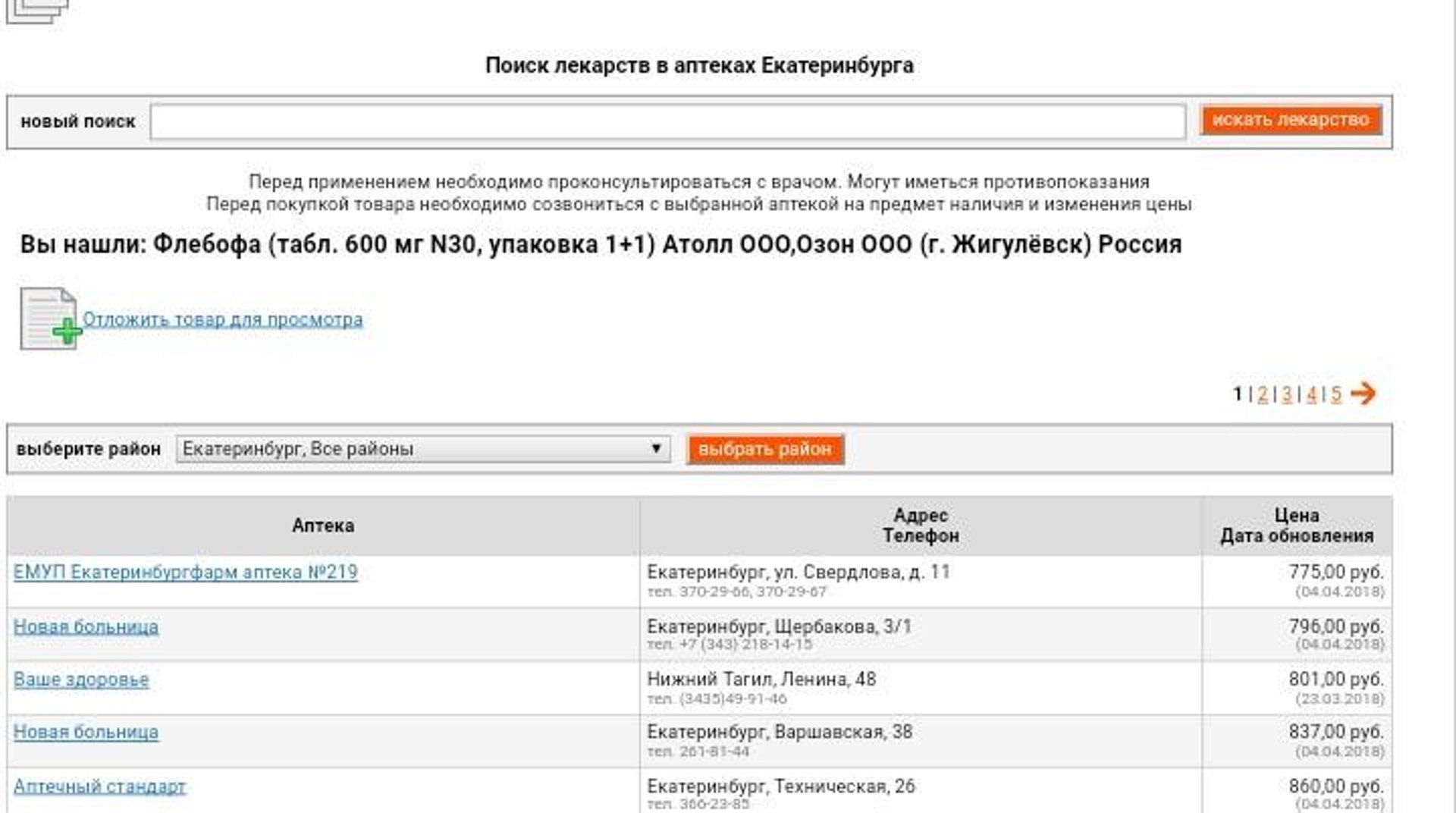Open Новая больница link at Варшавская, 38

coord(86,733)
